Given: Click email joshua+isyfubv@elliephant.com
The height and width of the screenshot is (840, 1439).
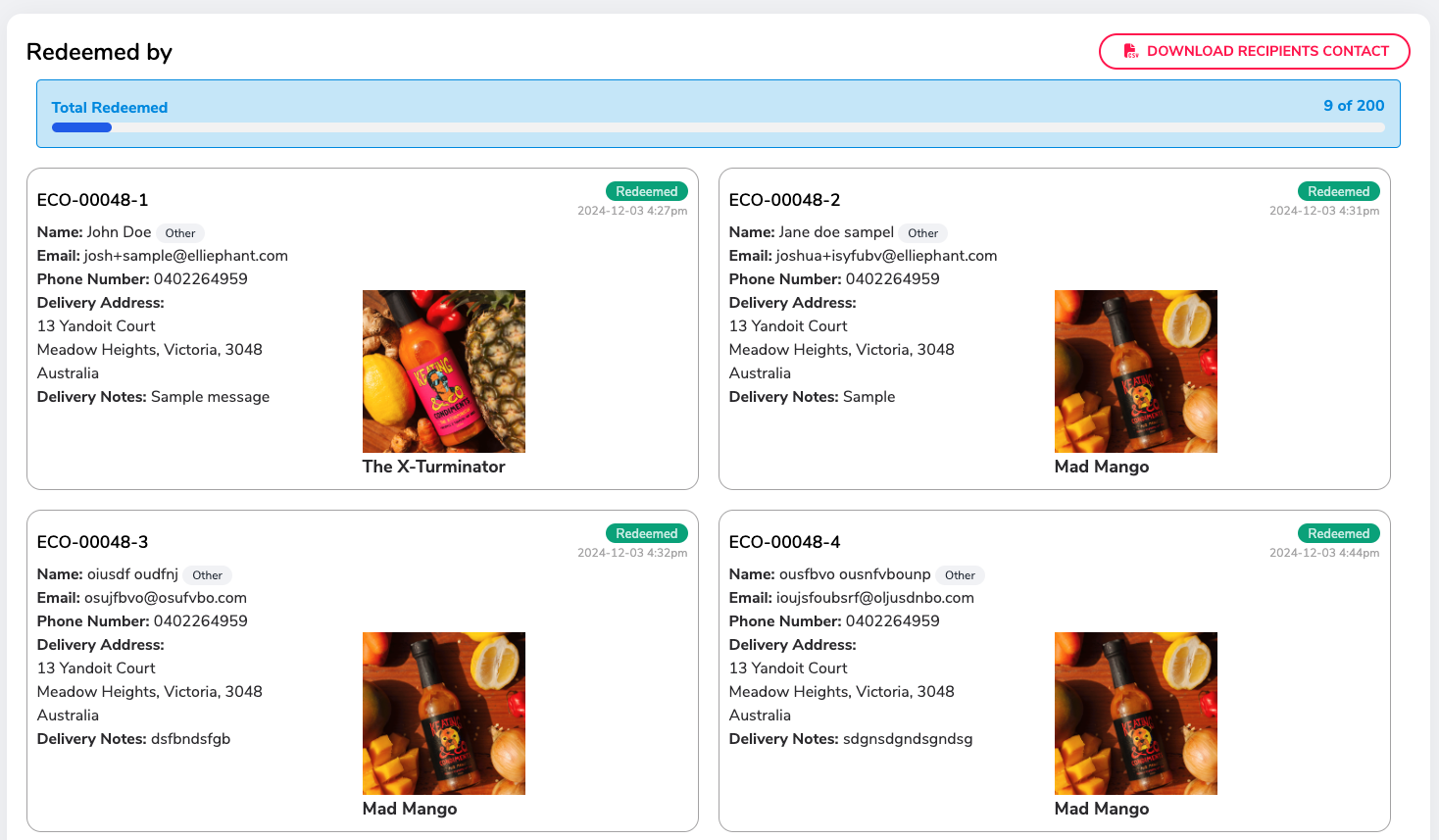Looking at the screenshot, I should [x=886, y=256].
